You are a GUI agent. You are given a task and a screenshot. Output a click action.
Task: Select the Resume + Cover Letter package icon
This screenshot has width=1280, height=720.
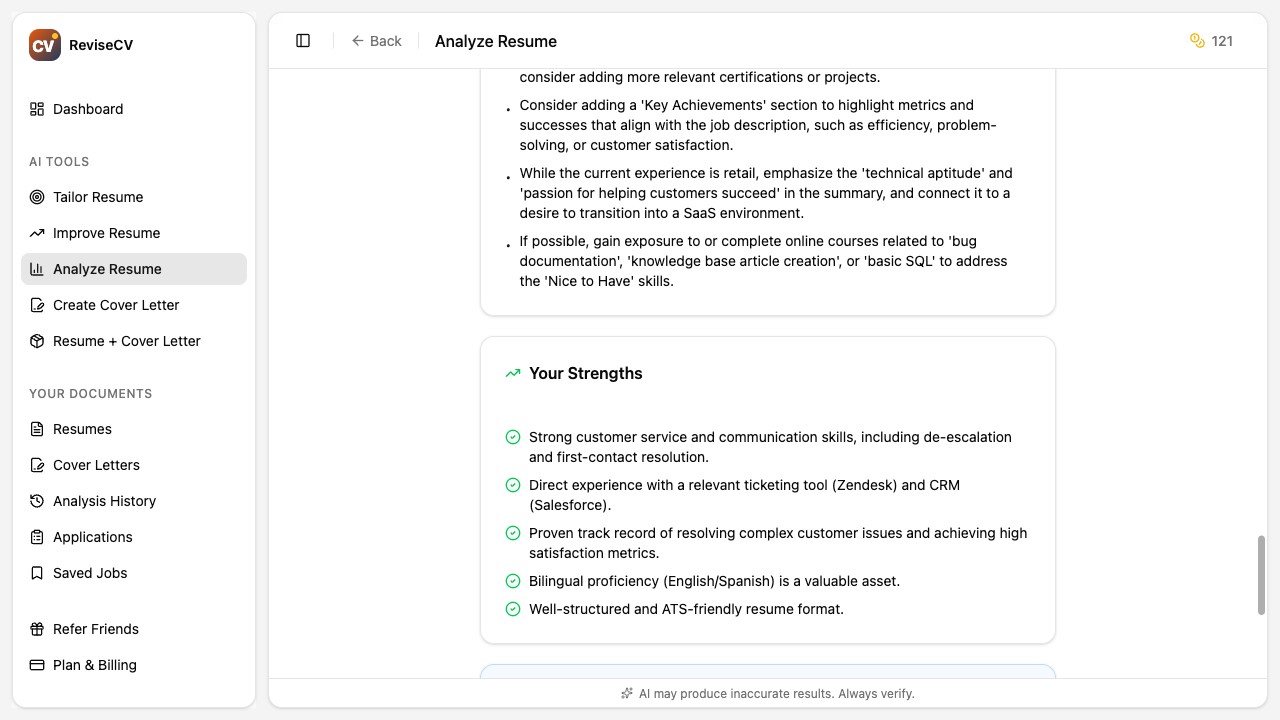click(x=37, y=341)
